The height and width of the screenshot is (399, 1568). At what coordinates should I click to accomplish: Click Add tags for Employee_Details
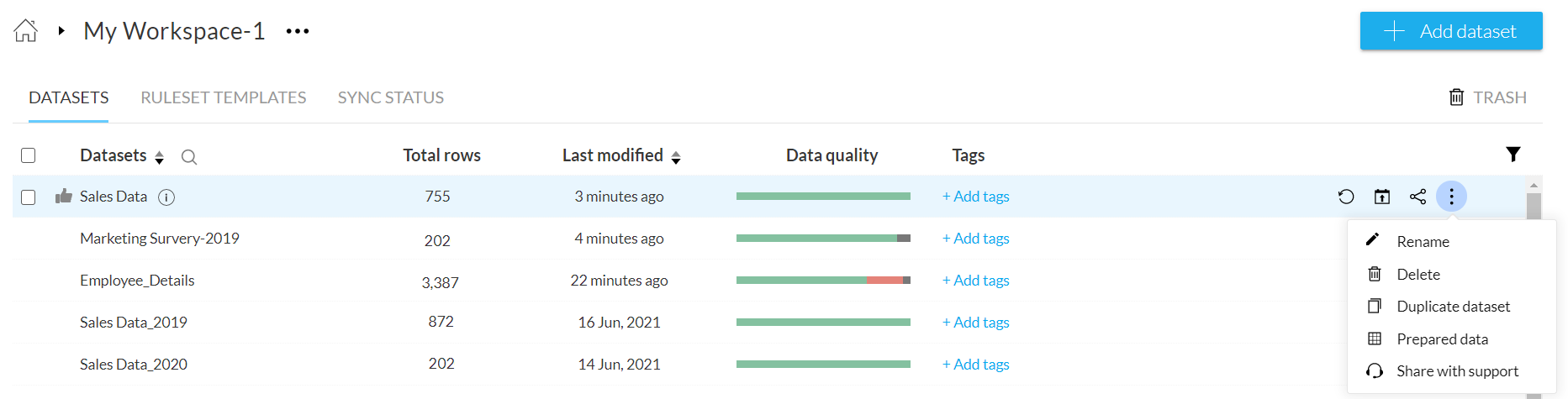click(975, 281)
